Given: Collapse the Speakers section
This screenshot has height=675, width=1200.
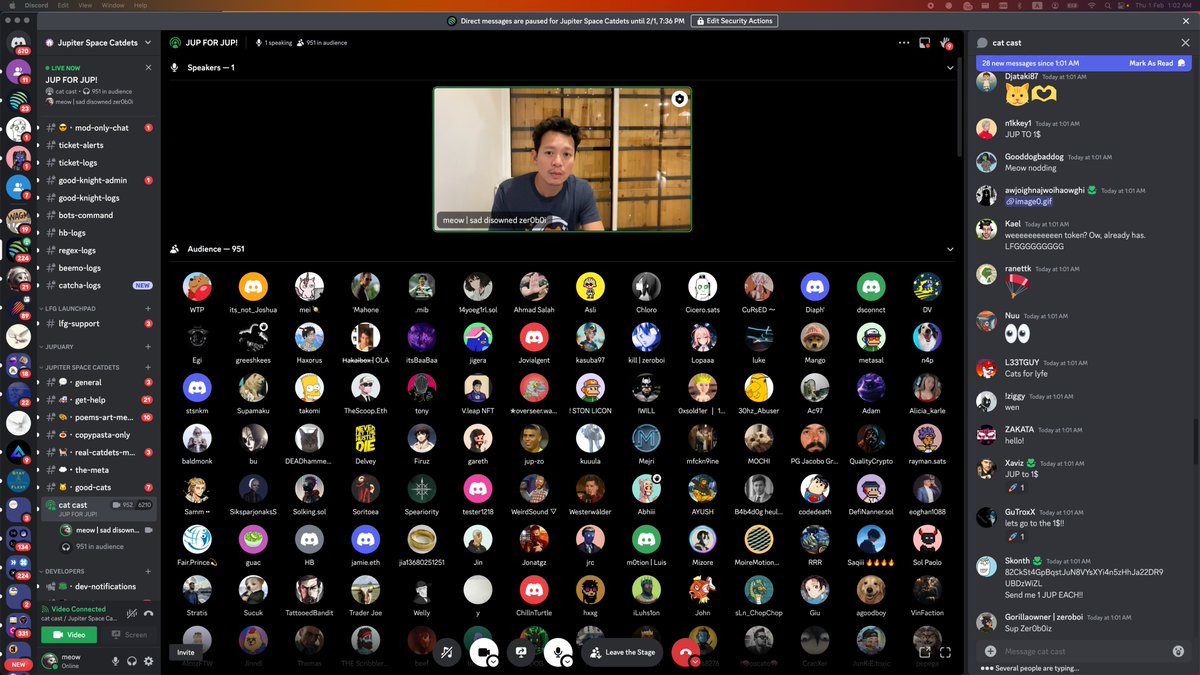Looking at the screenshot, I should tap(950, 67).
